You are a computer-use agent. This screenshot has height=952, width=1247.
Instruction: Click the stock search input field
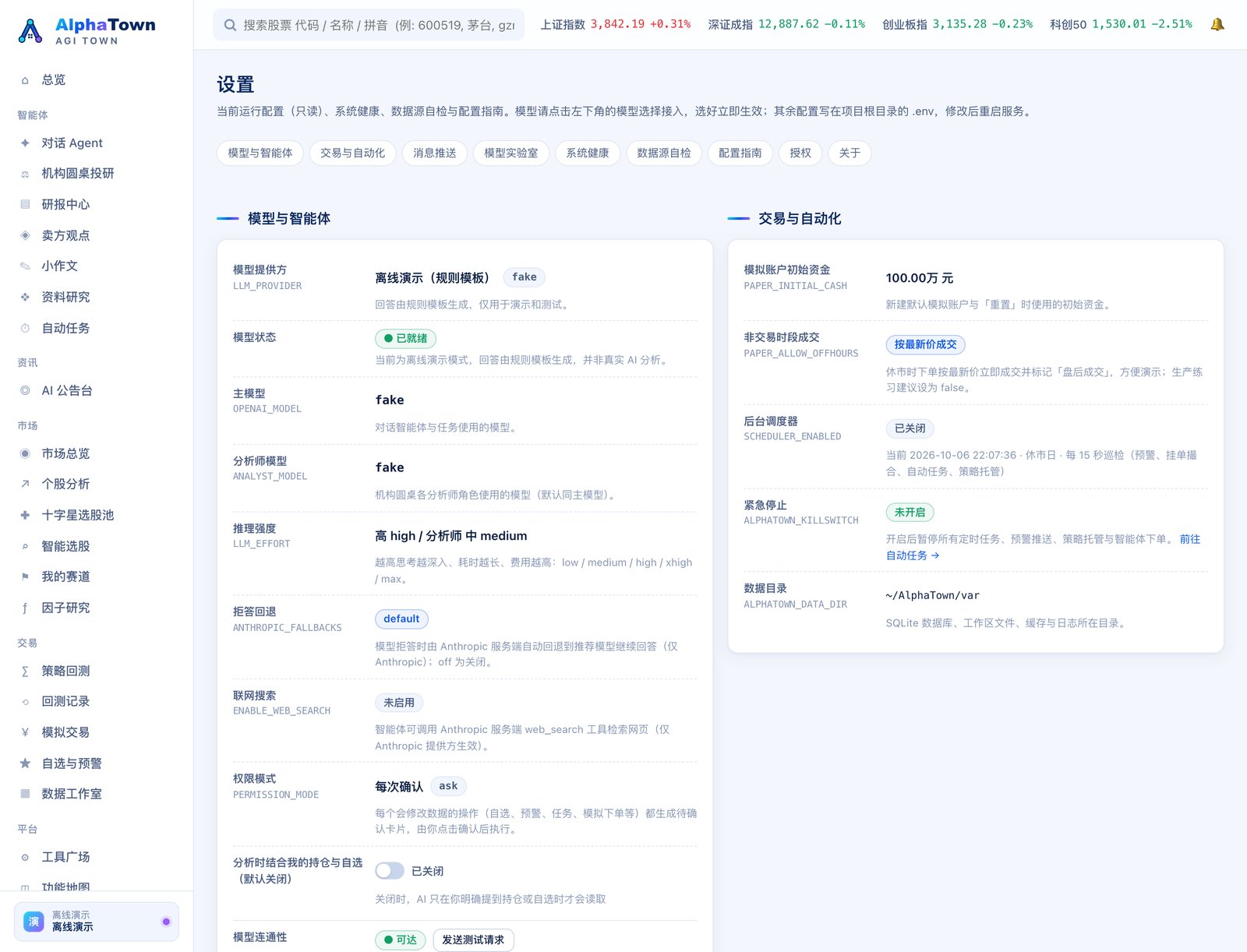[369, 25]
